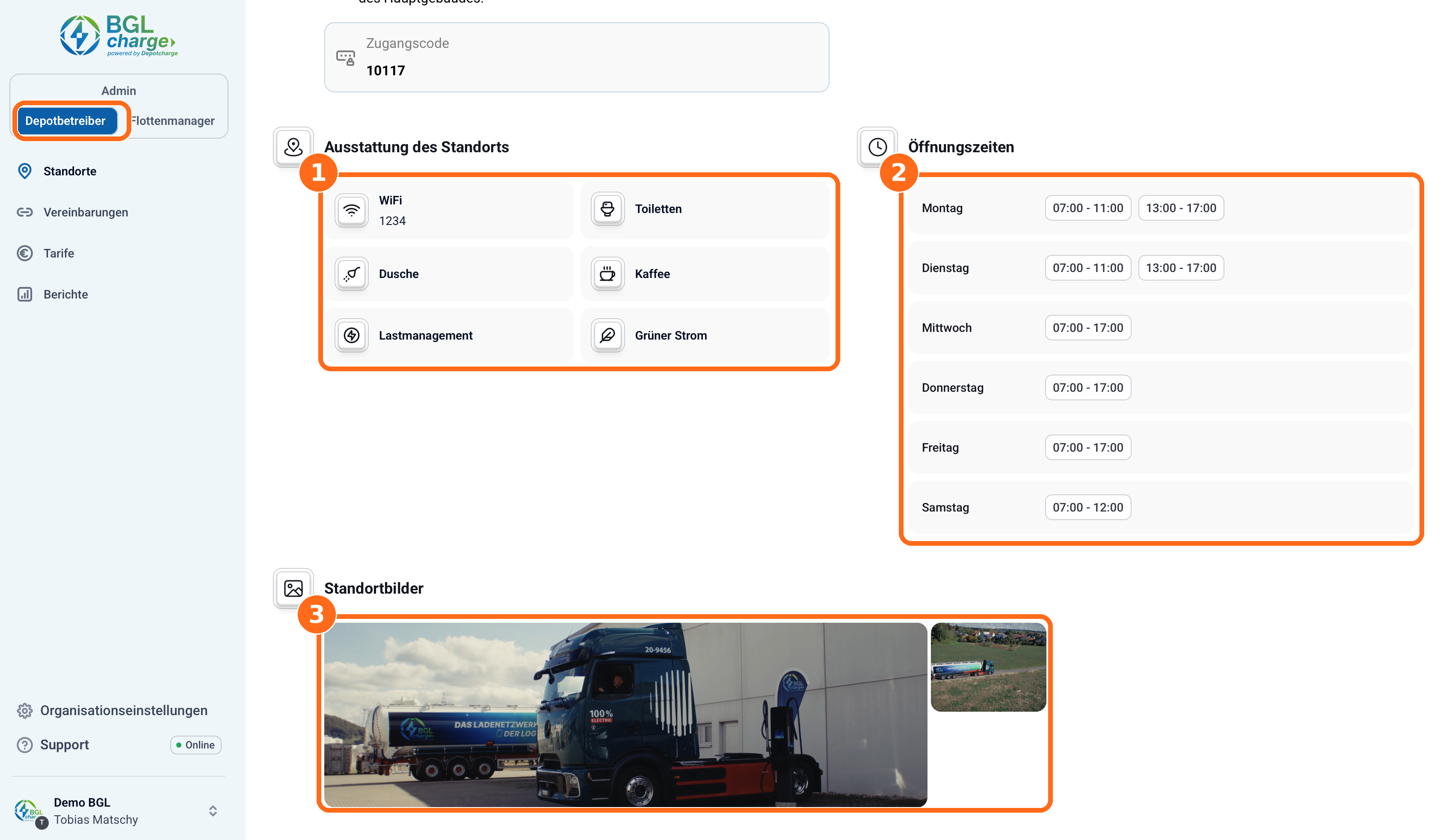Click the Standortbilder image icon
1440x840 pixels.
pyautogui.click(x=293, y=588)
